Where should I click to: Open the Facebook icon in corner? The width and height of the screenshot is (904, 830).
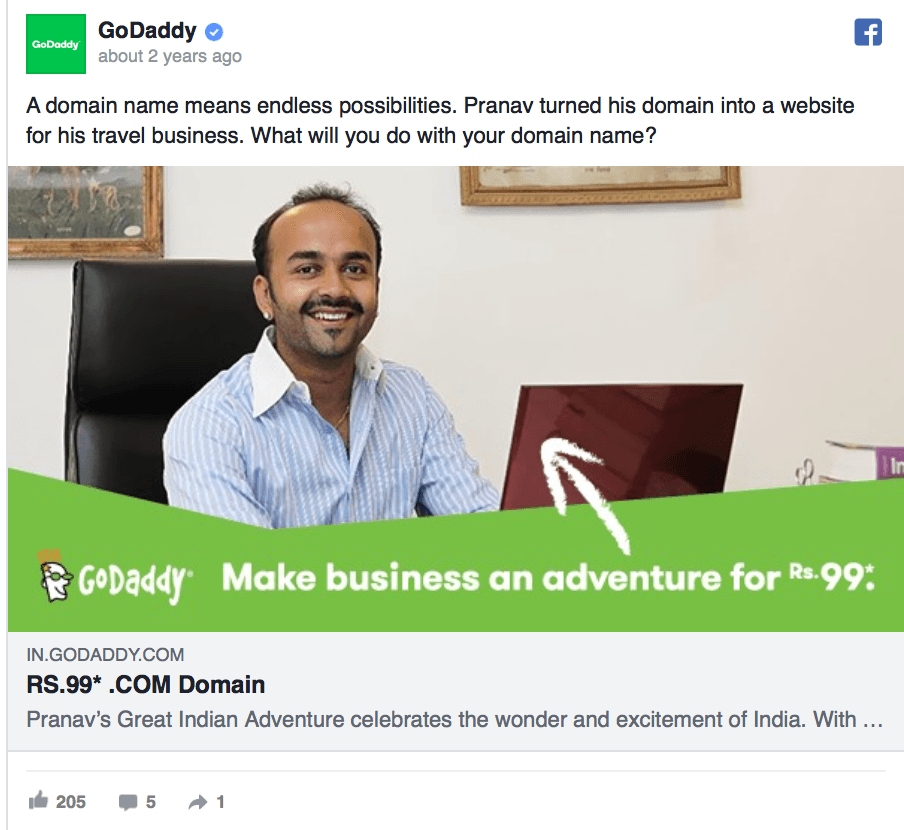868,32
